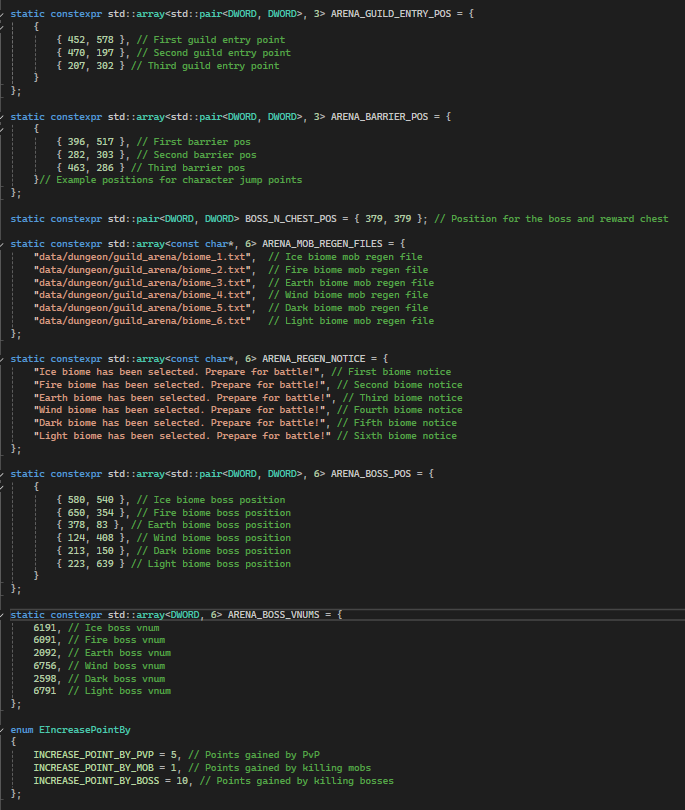Collapse the ARENA_BOSS_VNUMS fold chevron
The height and width of the screenshot is (810, 685).
coord(2,615)
